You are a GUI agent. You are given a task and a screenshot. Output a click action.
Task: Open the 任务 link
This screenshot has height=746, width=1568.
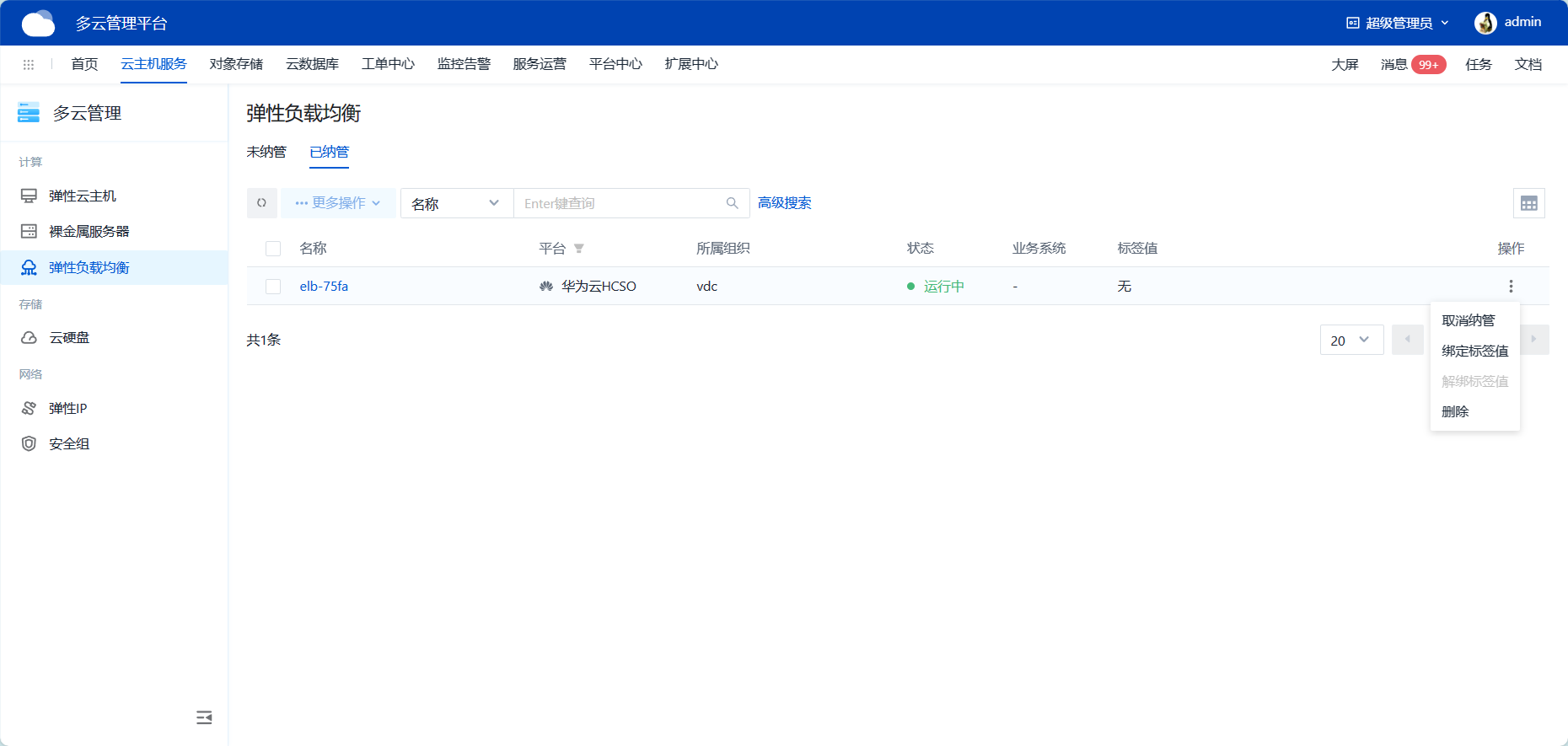coord(1479,65)
